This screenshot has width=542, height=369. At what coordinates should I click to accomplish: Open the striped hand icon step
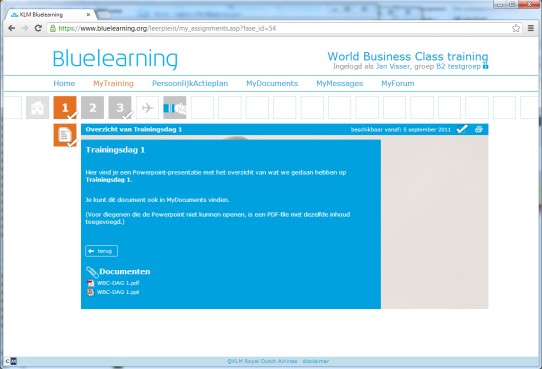175,107
